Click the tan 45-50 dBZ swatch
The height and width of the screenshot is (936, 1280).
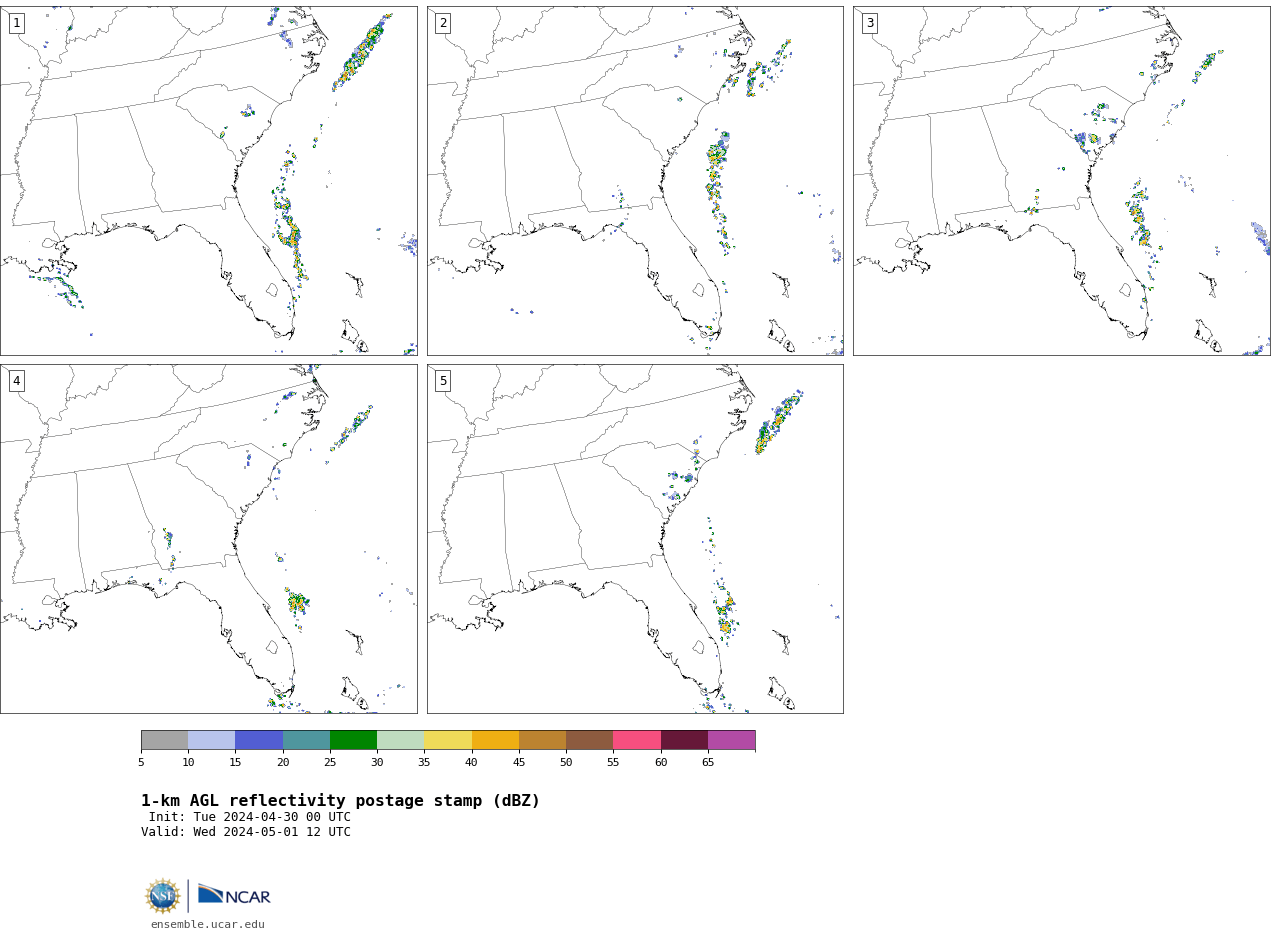tap(542, 740)
